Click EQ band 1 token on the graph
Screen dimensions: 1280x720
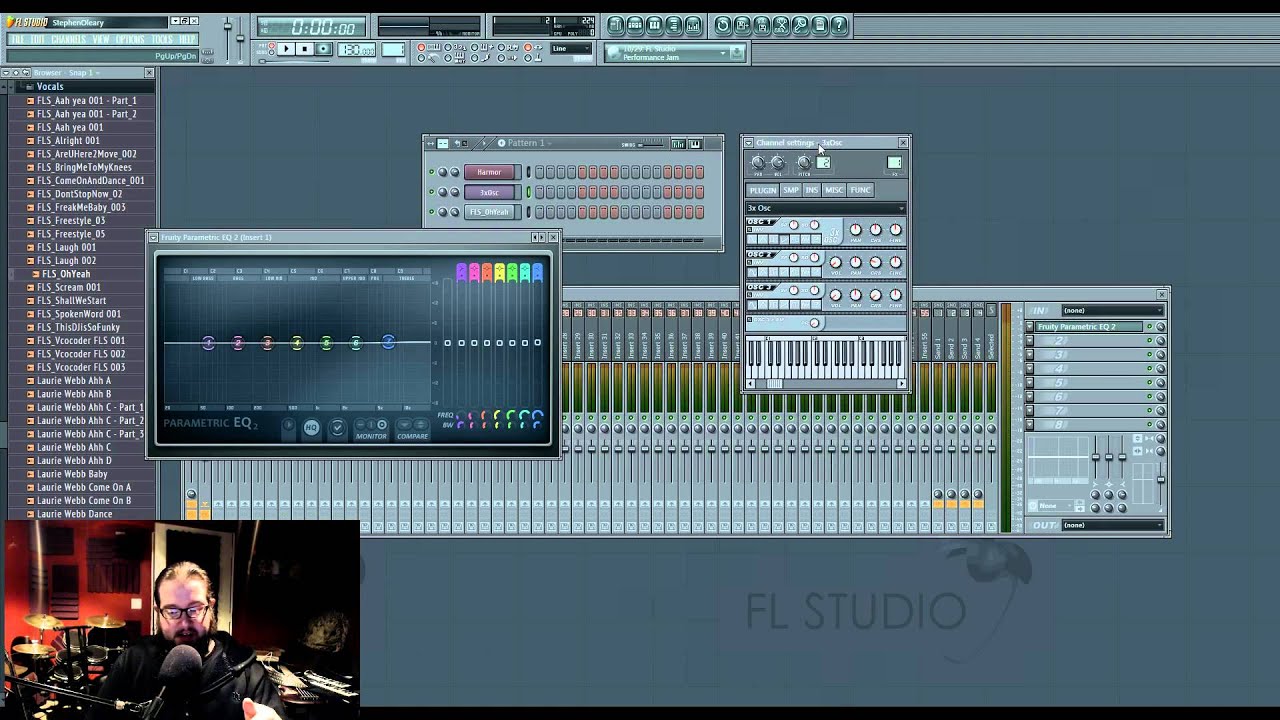(209, 343)
